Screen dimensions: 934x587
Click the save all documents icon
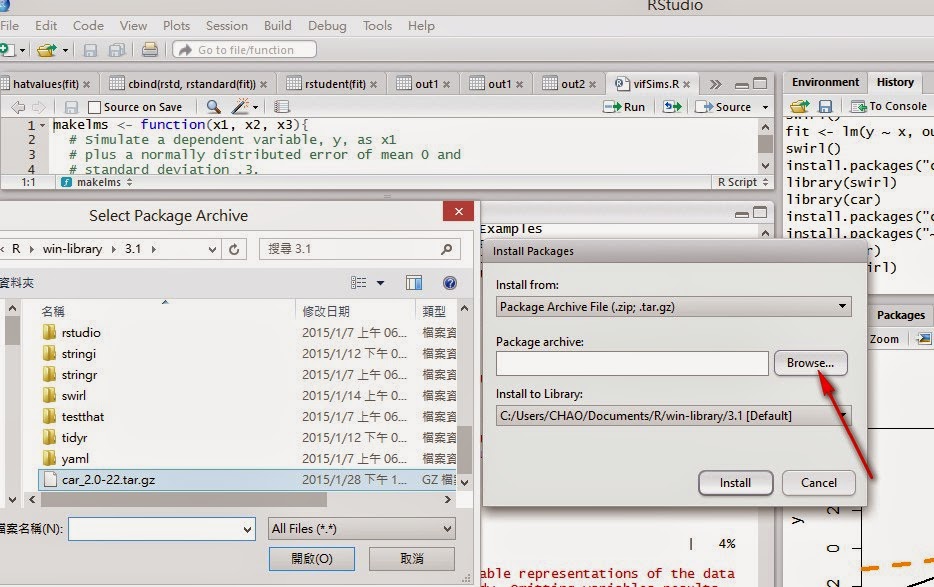tap(117, 50)
